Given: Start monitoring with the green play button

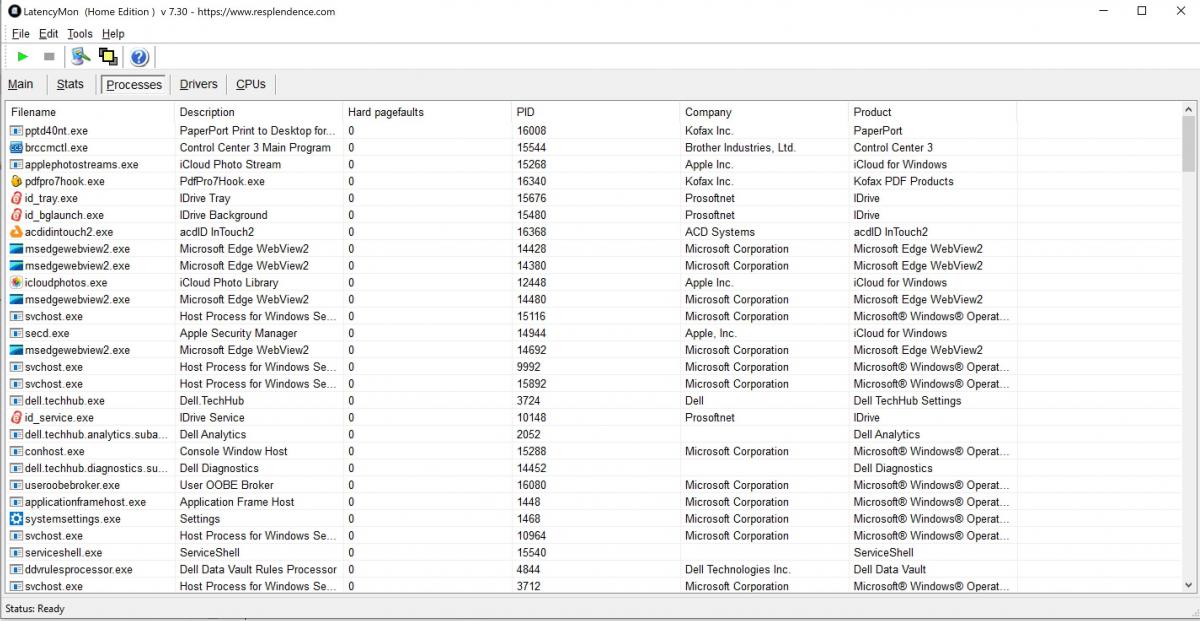Looking at the screenshot, I should (23, 57).
